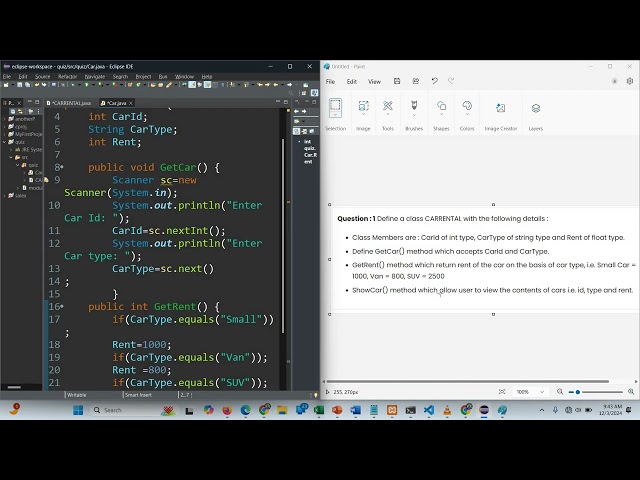Open Excel from taskbar
The image size is (640, 480).
pos(319,410)
